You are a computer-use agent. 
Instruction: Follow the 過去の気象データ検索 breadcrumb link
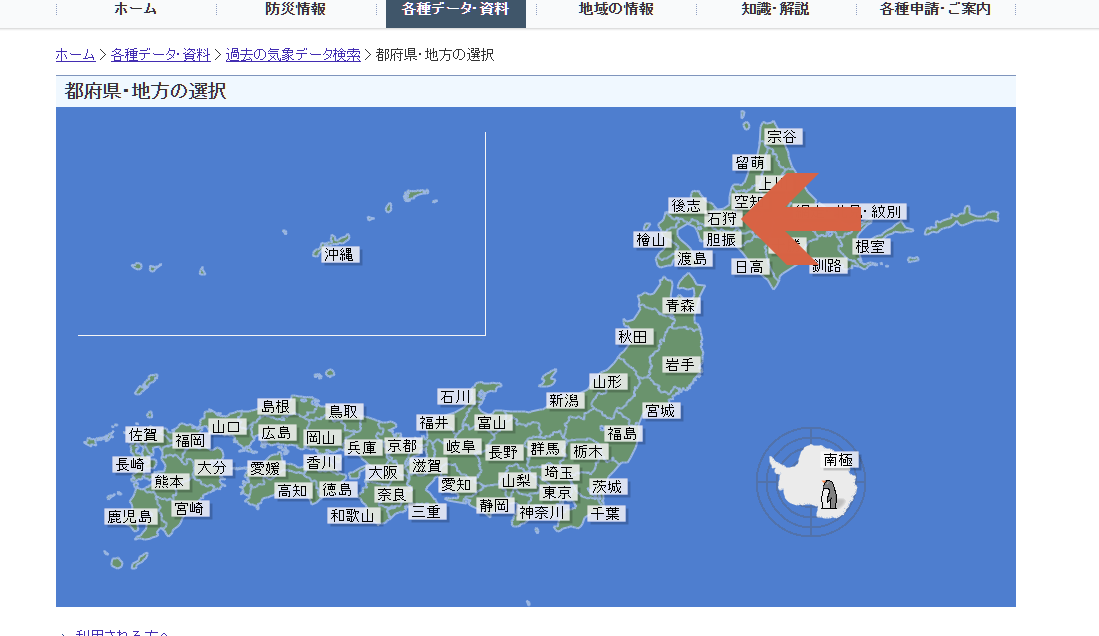click(x=293, y=55)
